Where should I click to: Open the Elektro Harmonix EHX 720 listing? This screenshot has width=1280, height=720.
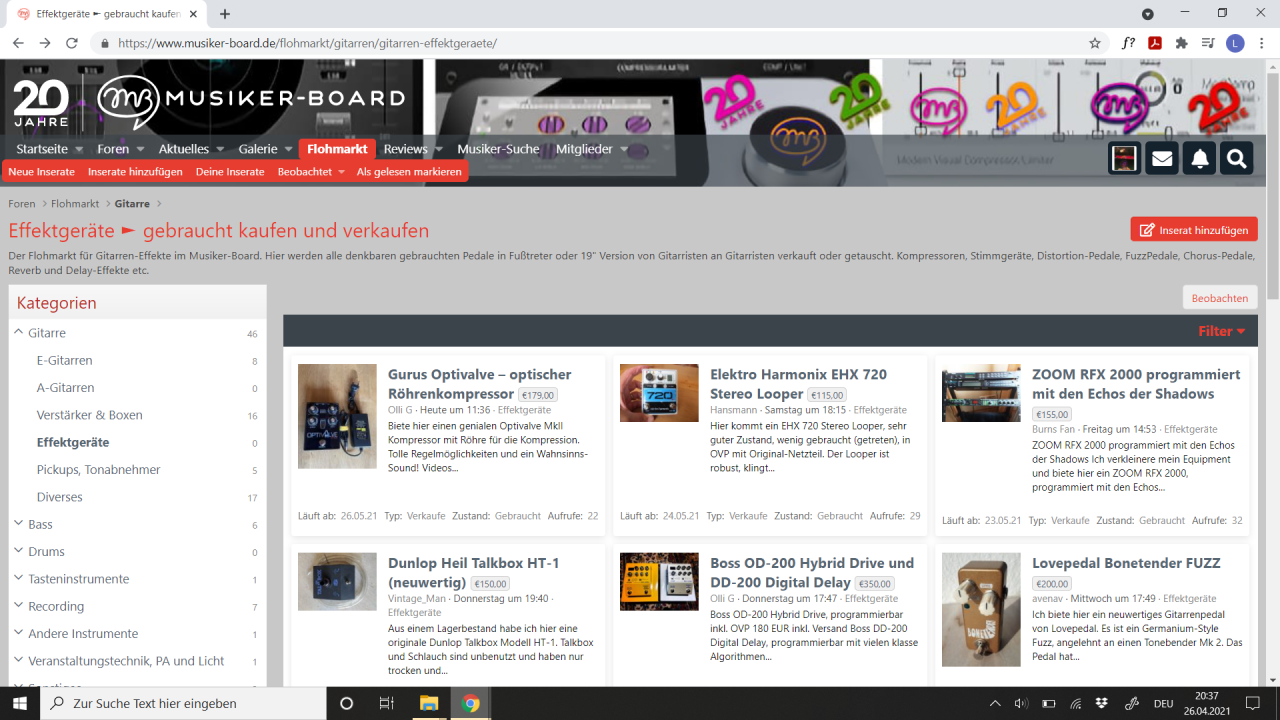[798, 384]
